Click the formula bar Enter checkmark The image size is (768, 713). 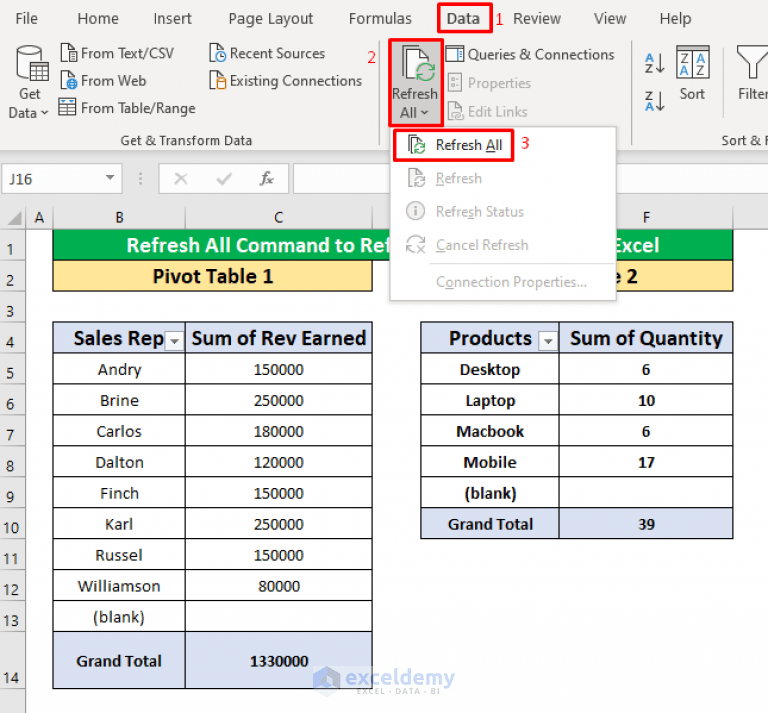click(x=224, y=179)
